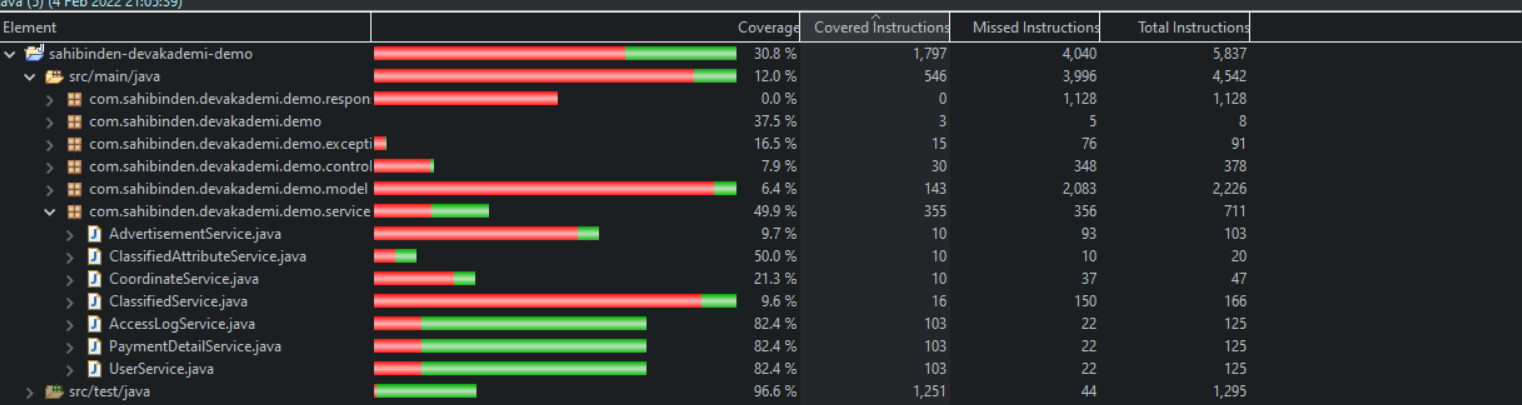
Task: Sort by Total Instructions column header
Action: click(x=1176, y=27)
